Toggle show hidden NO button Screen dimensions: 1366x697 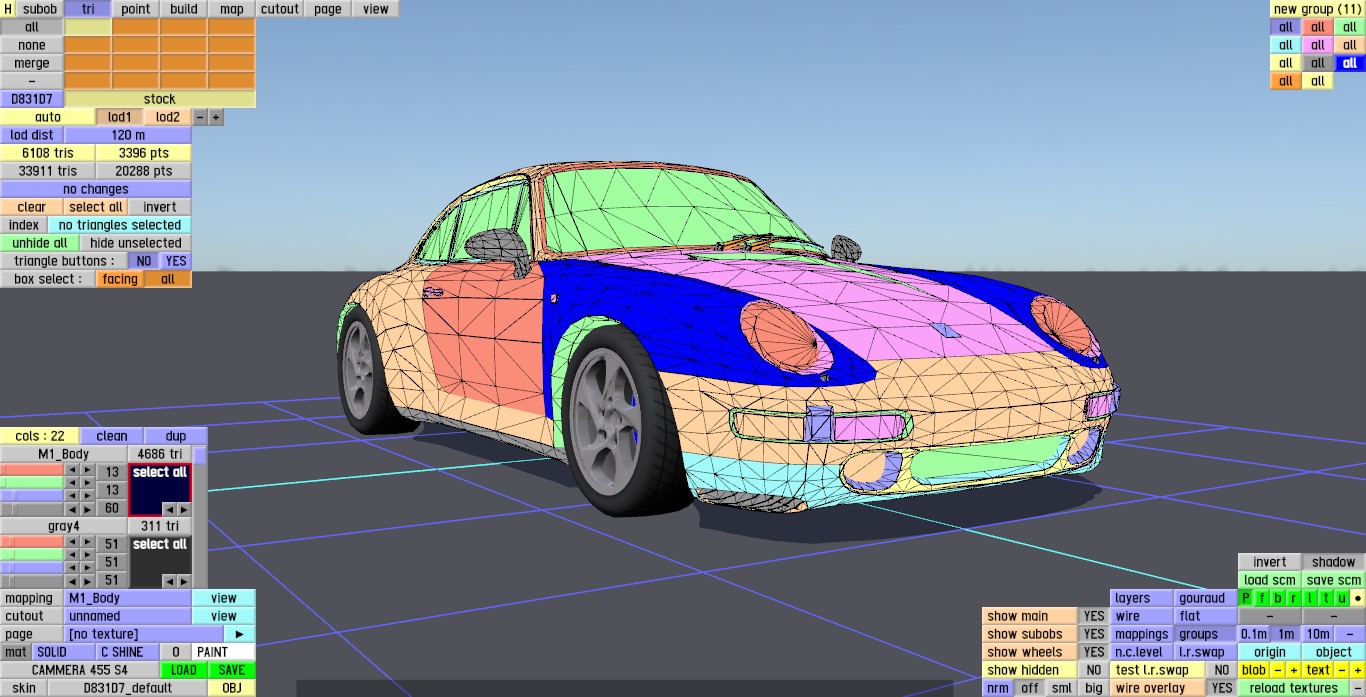(1094, 670)
